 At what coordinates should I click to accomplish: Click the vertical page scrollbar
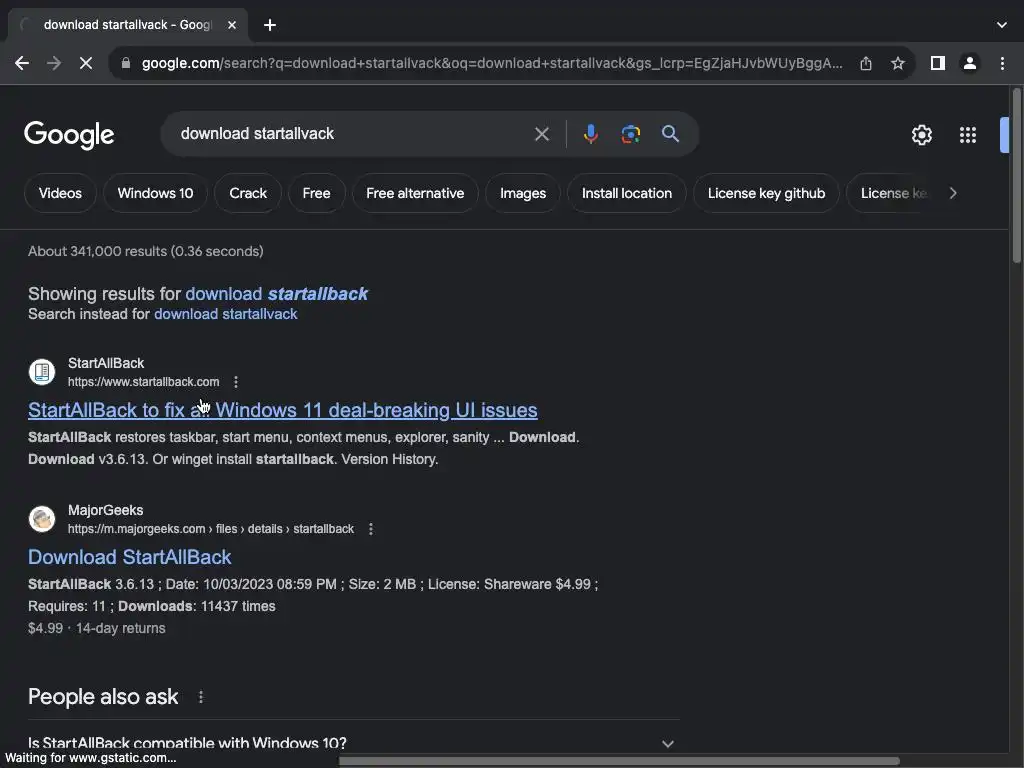tap(1016, 175)
